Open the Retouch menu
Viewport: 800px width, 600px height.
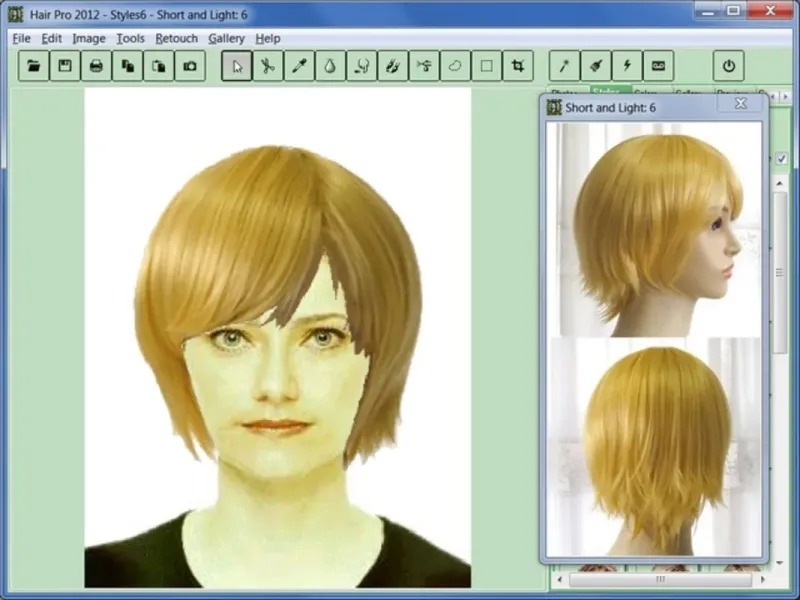pos(177,38)
